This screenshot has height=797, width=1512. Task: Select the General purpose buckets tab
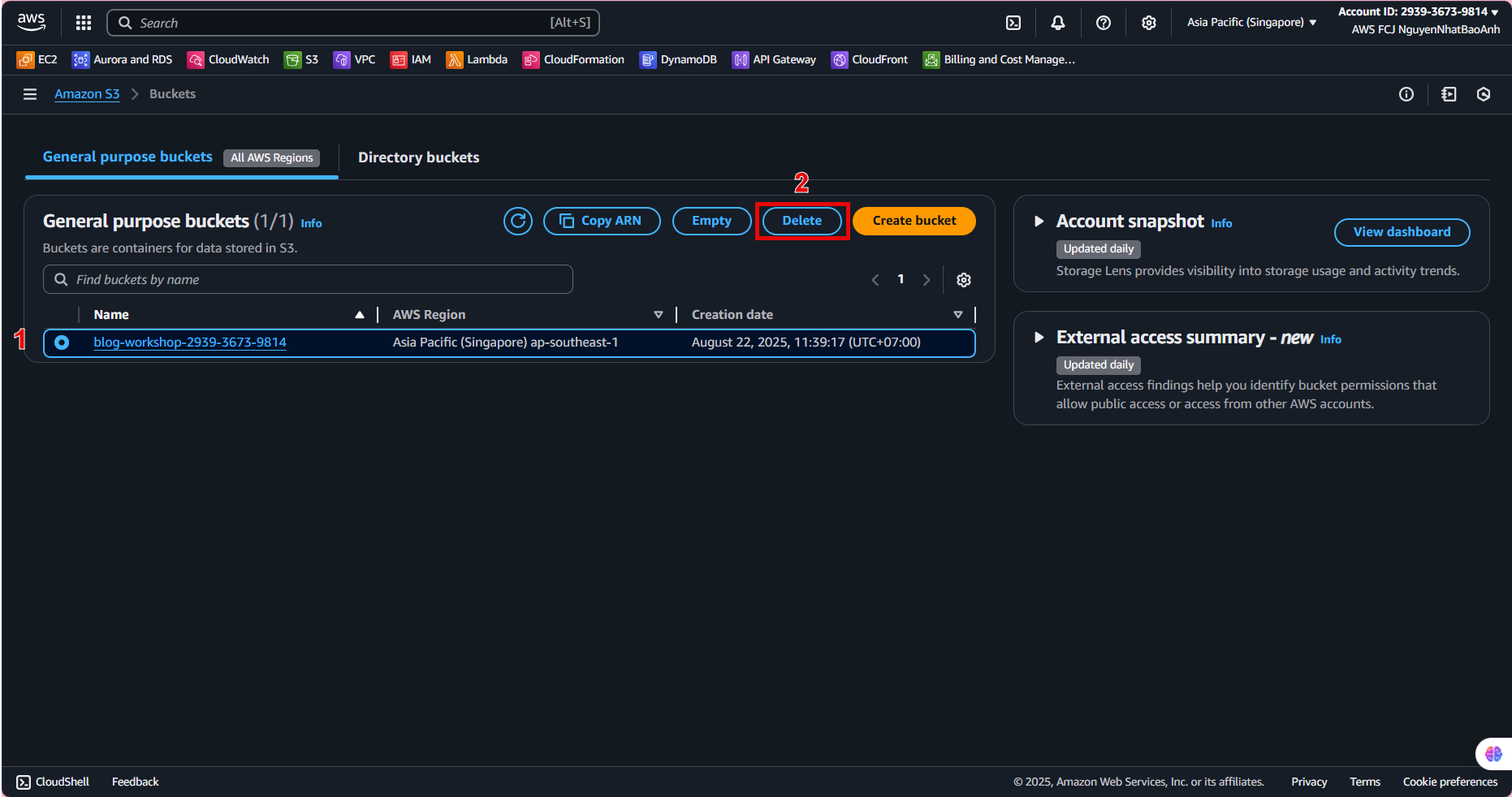point(127,157)
